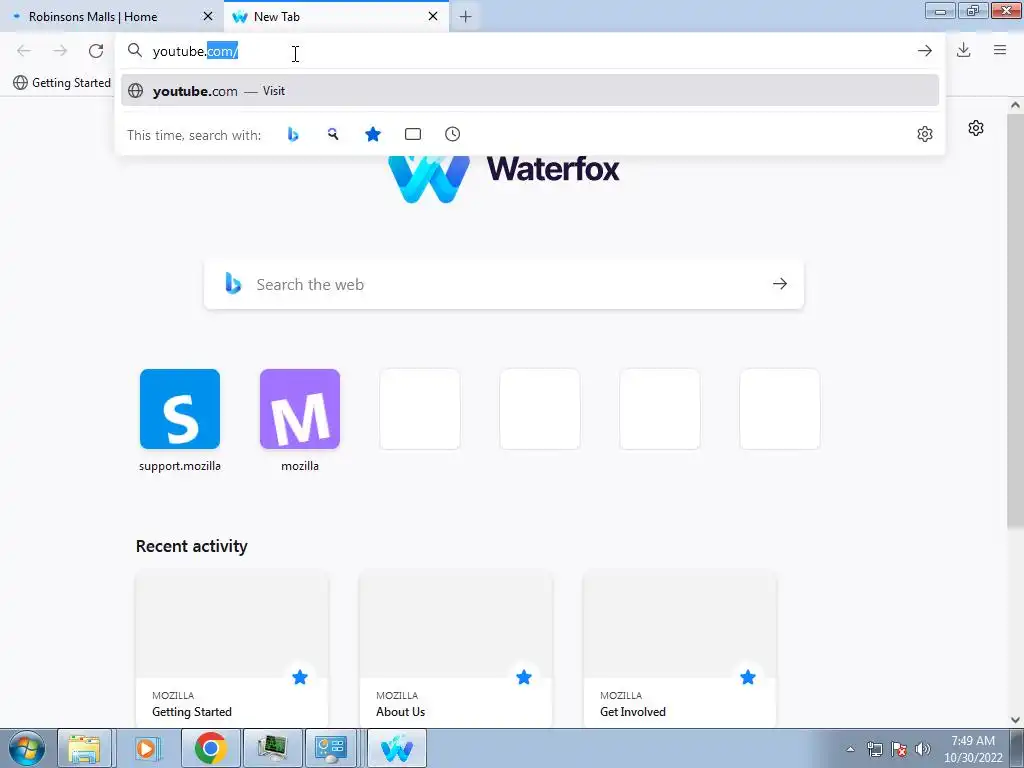Search in open Tabs one-off icon
The width and height of the screenshot is (1024, 768).
tap(413, 135)
